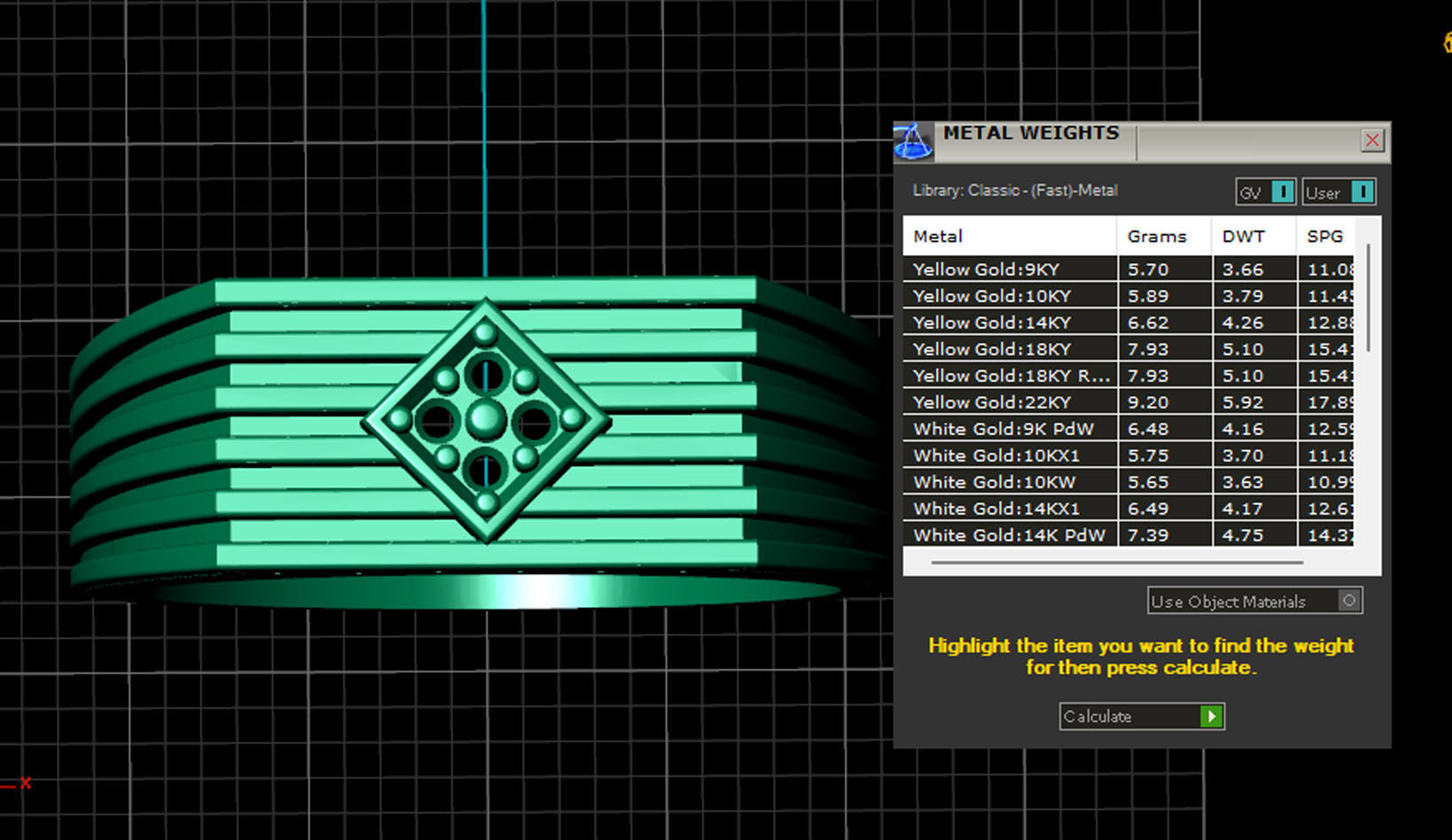Click DWT value 5.10 in Yellow Gold:18KY R... row
Viewport: 1452px width, 840px height.
1243,376
